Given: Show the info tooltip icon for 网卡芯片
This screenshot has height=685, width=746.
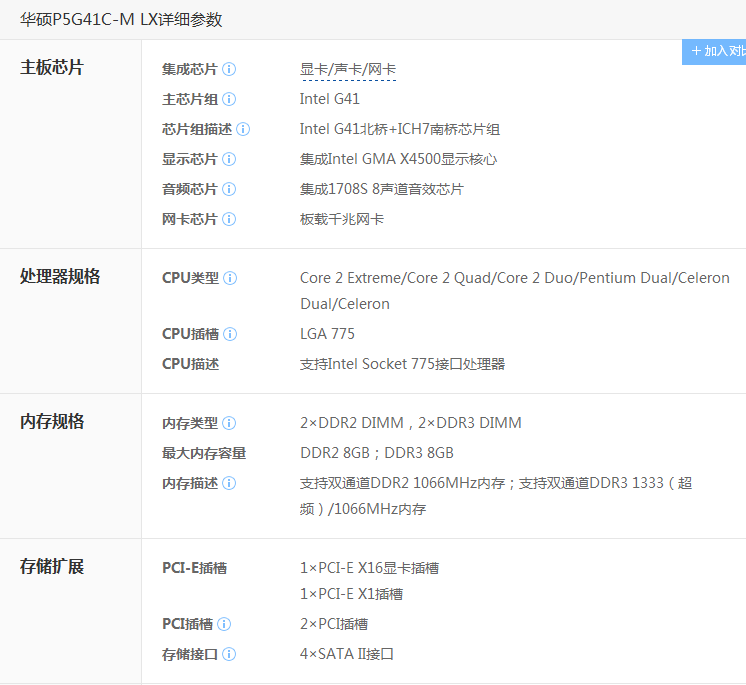Looking at the screenshot, I should [229, 219].
